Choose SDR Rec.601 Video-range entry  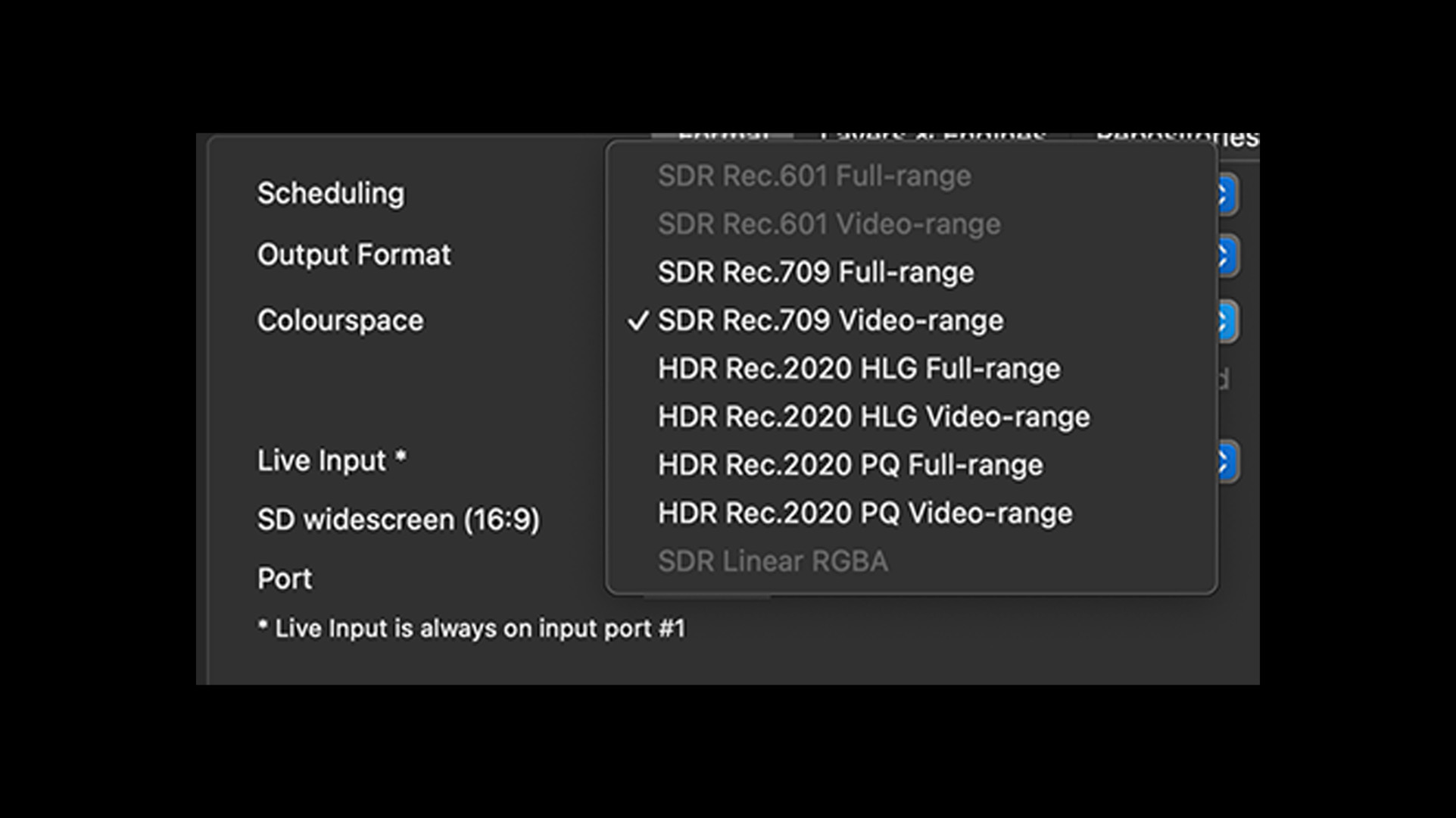828,224
